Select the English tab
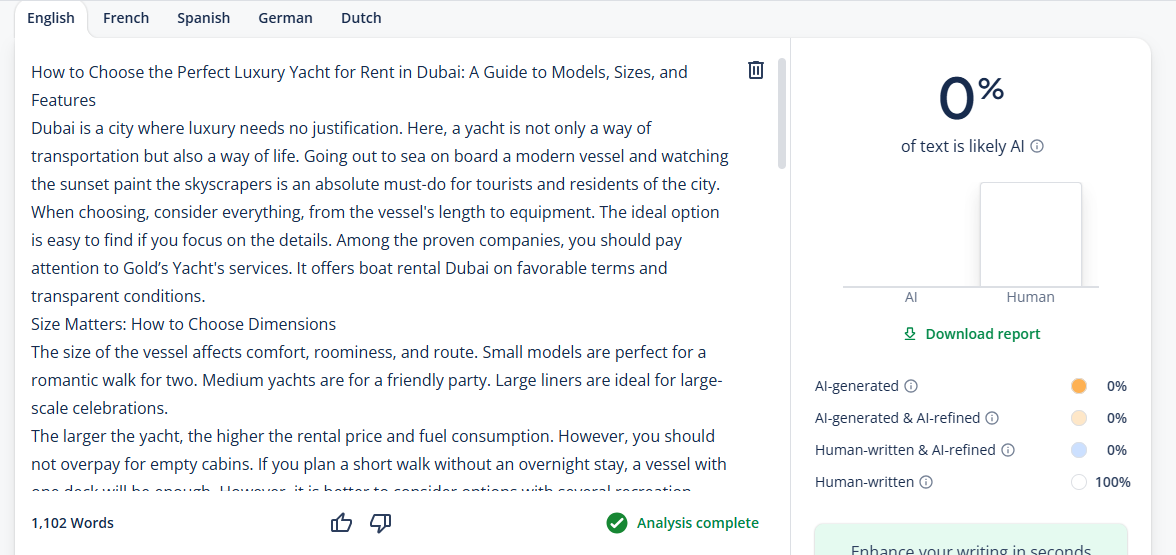The height and width of the screenshot is (555, 1176). (51, 18)
